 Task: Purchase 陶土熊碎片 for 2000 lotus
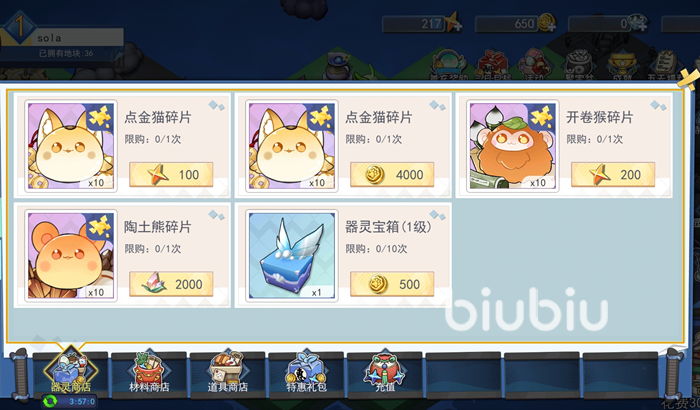pos(171,284)
